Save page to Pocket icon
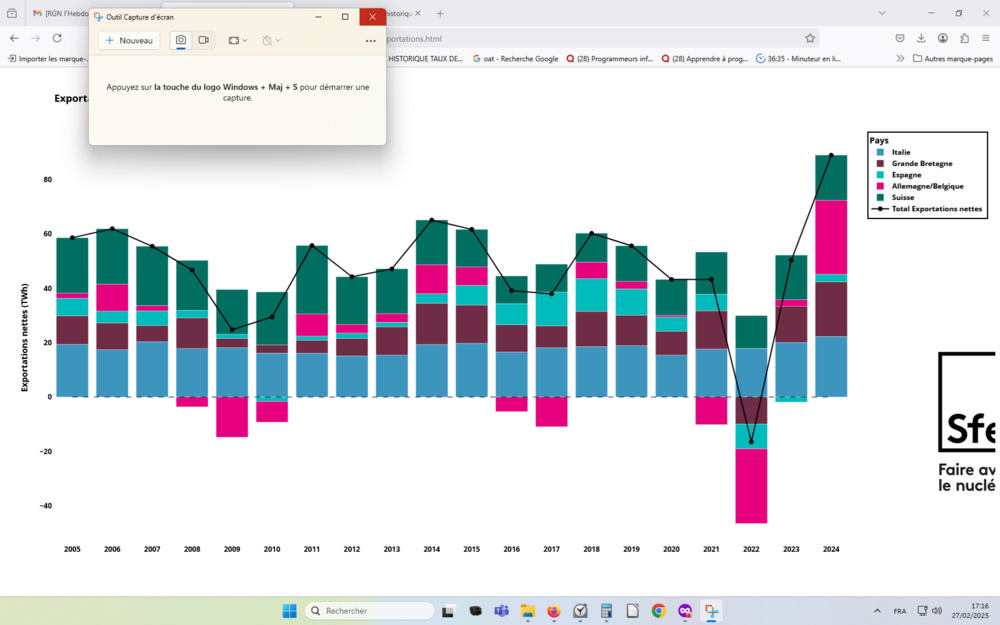Screen dimensions: 1000x625 (x=900, y=38)
